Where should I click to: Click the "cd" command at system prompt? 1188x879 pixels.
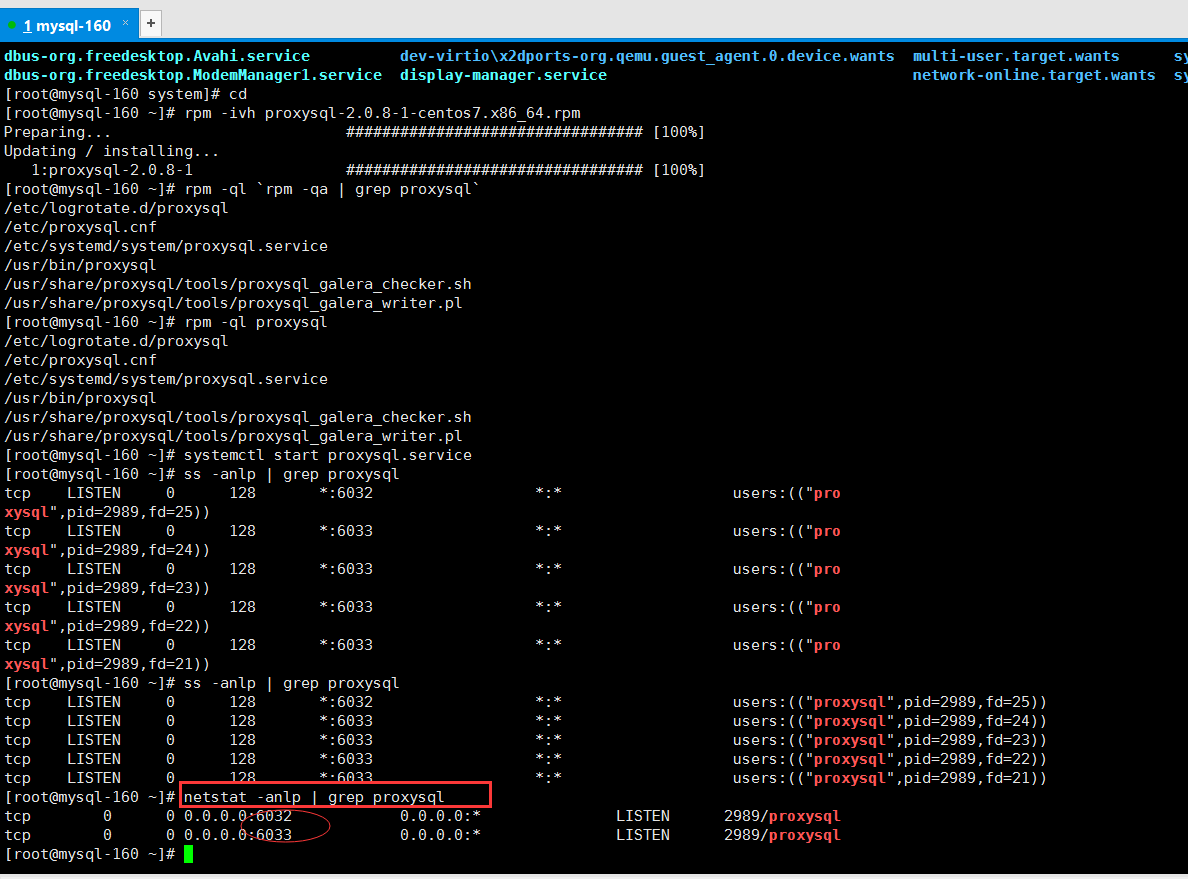point(238,94)
